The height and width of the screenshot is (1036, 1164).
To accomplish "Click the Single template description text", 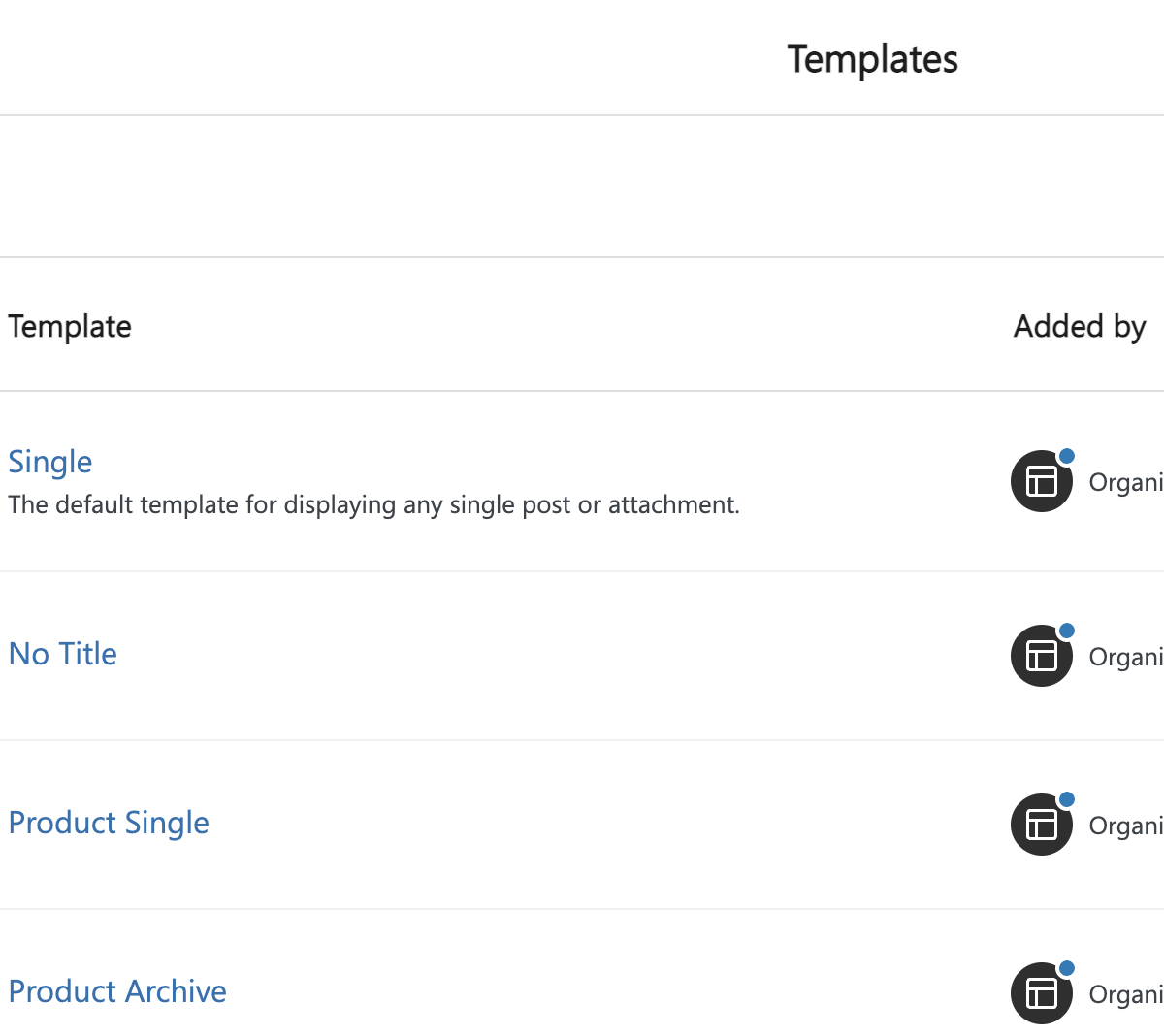I will point(373,505).
